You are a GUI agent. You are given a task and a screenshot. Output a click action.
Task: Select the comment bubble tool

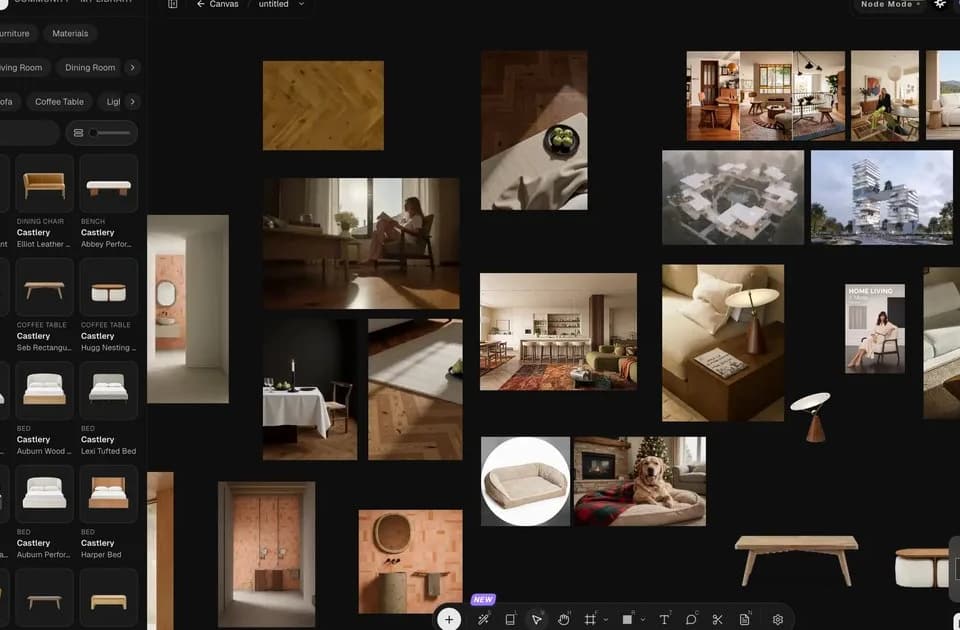pyautogui.click(x=691, y=619)
